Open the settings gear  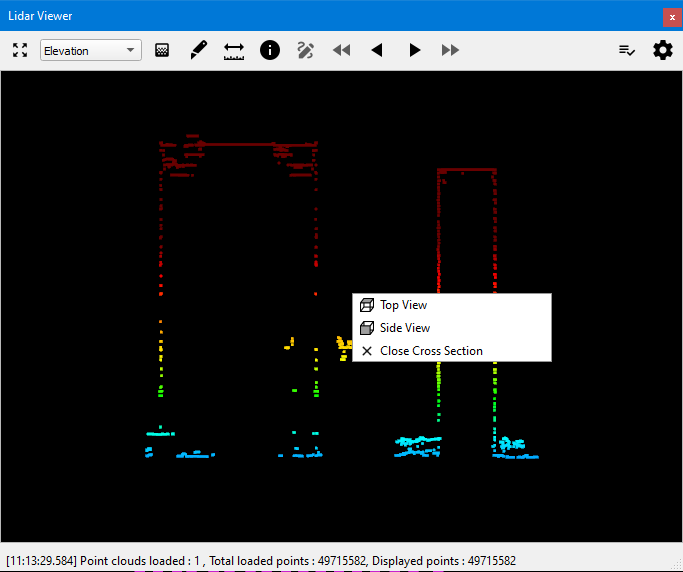click(x=663, y=50)
